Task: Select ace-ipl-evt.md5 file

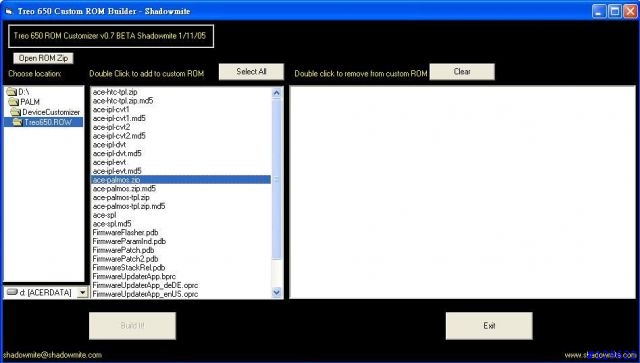Action: pos(117,171)
